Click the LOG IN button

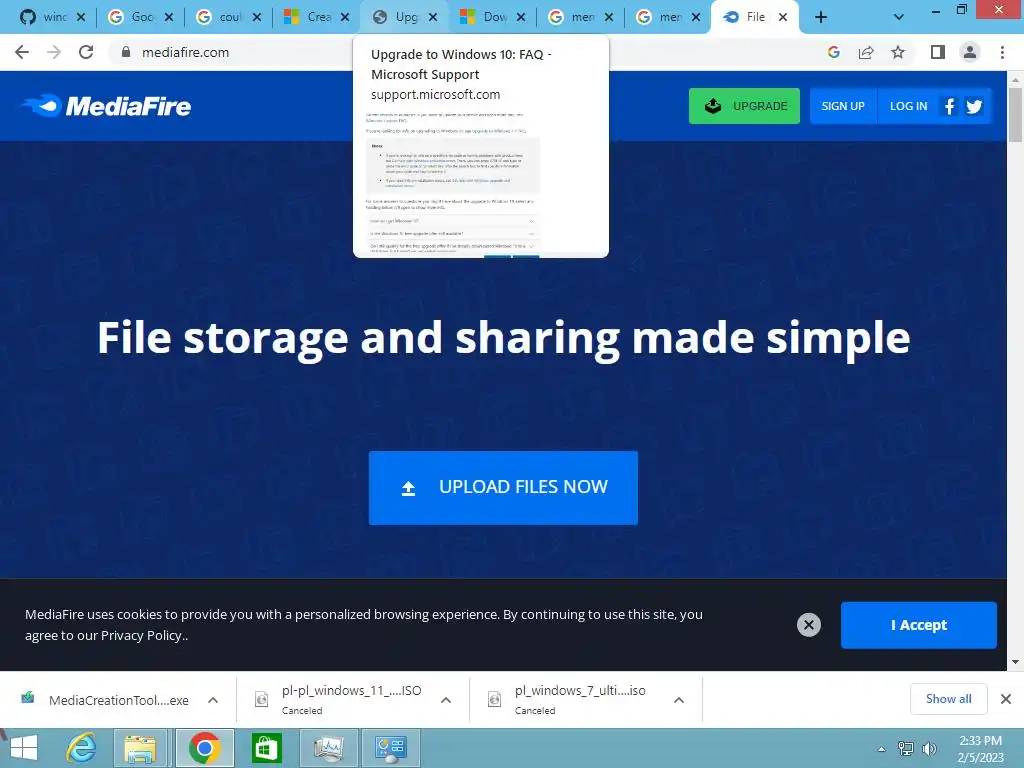tap(908, 106)
